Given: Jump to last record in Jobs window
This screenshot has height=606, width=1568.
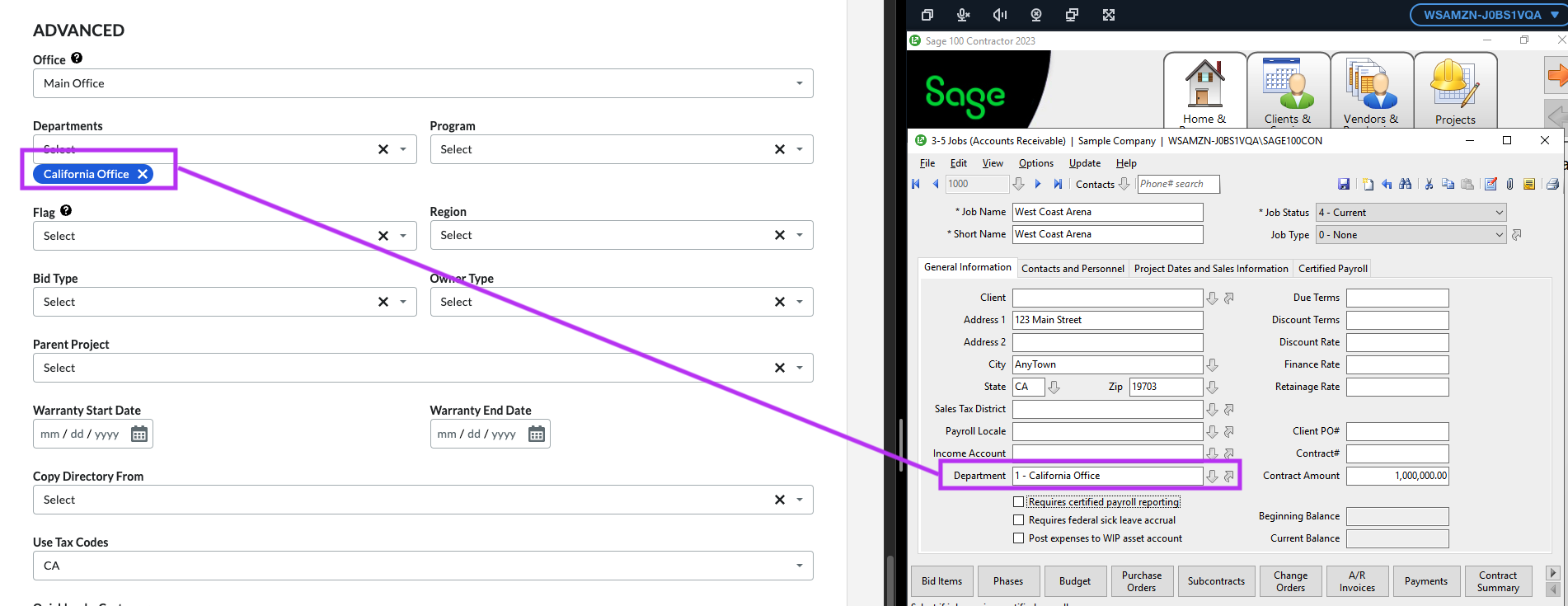Looking at the screenshot, I should click(x=1058, y=184).
